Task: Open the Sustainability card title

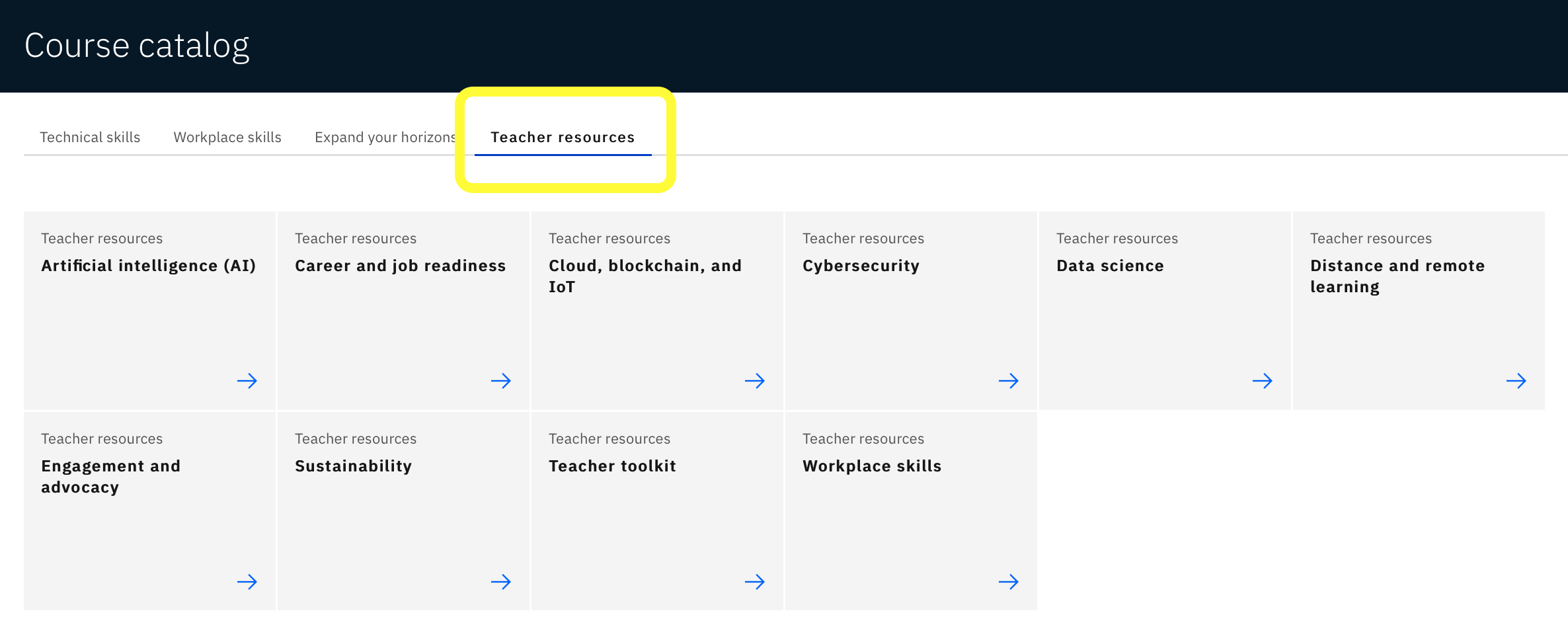Action: (x=353, y=466)
